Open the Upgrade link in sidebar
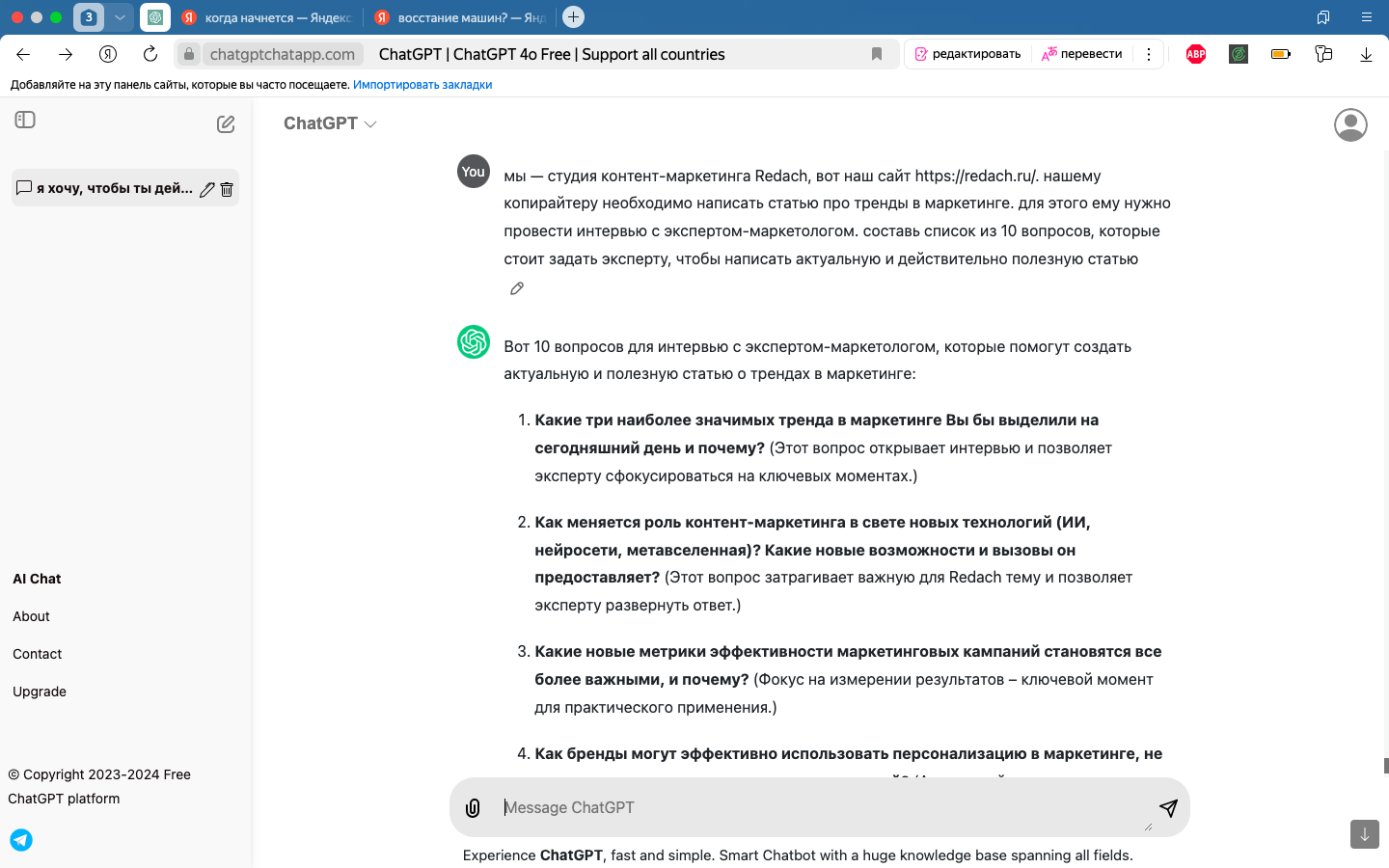This screenshot has width=1389, height=868. click(40, 692)
